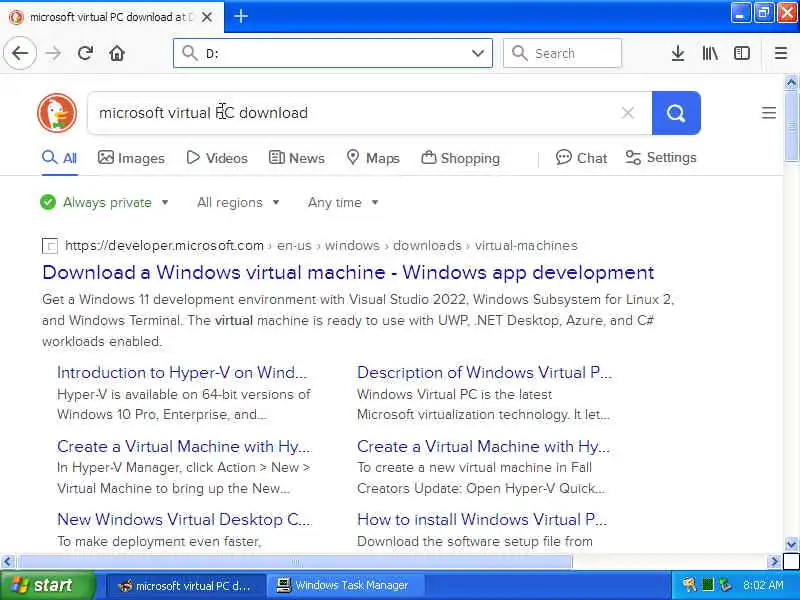Focus the browser Search field
This screenshot has height=600, width=800.
(562, 53)
